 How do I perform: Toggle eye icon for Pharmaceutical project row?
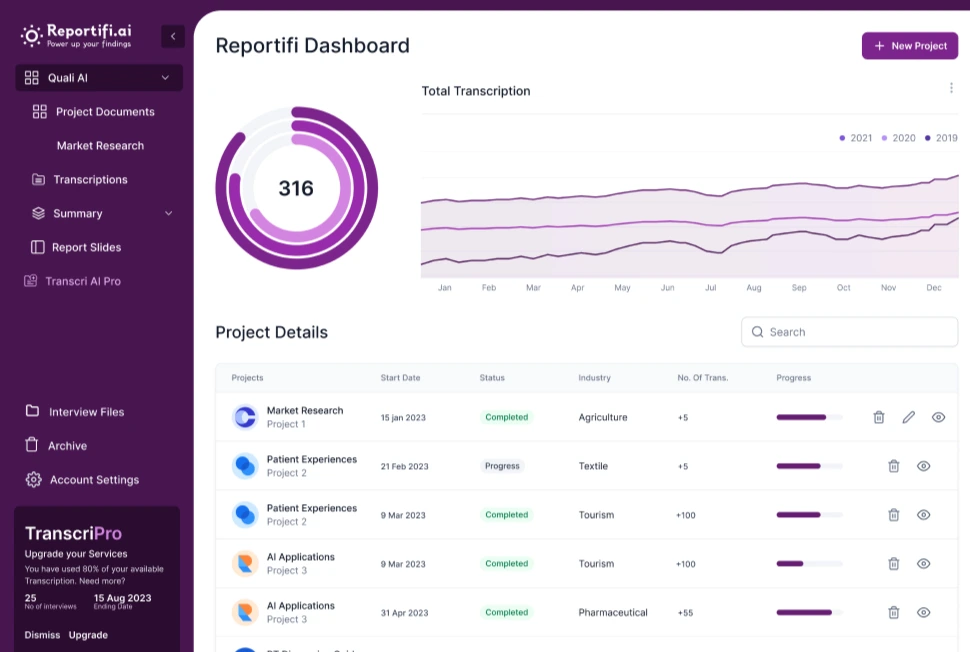923,612
